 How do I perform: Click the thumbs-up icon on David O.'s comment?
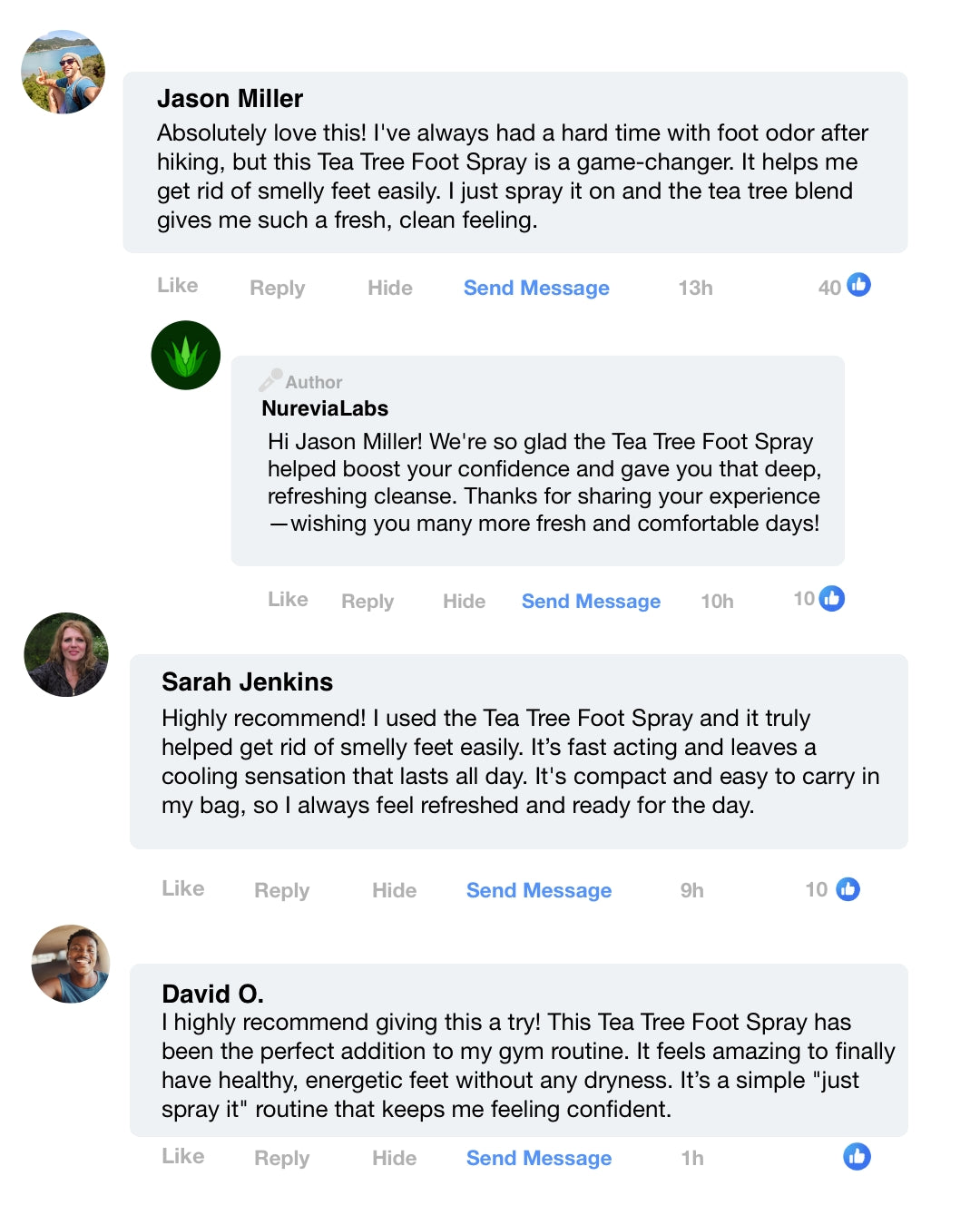[x=857, y=1156]
